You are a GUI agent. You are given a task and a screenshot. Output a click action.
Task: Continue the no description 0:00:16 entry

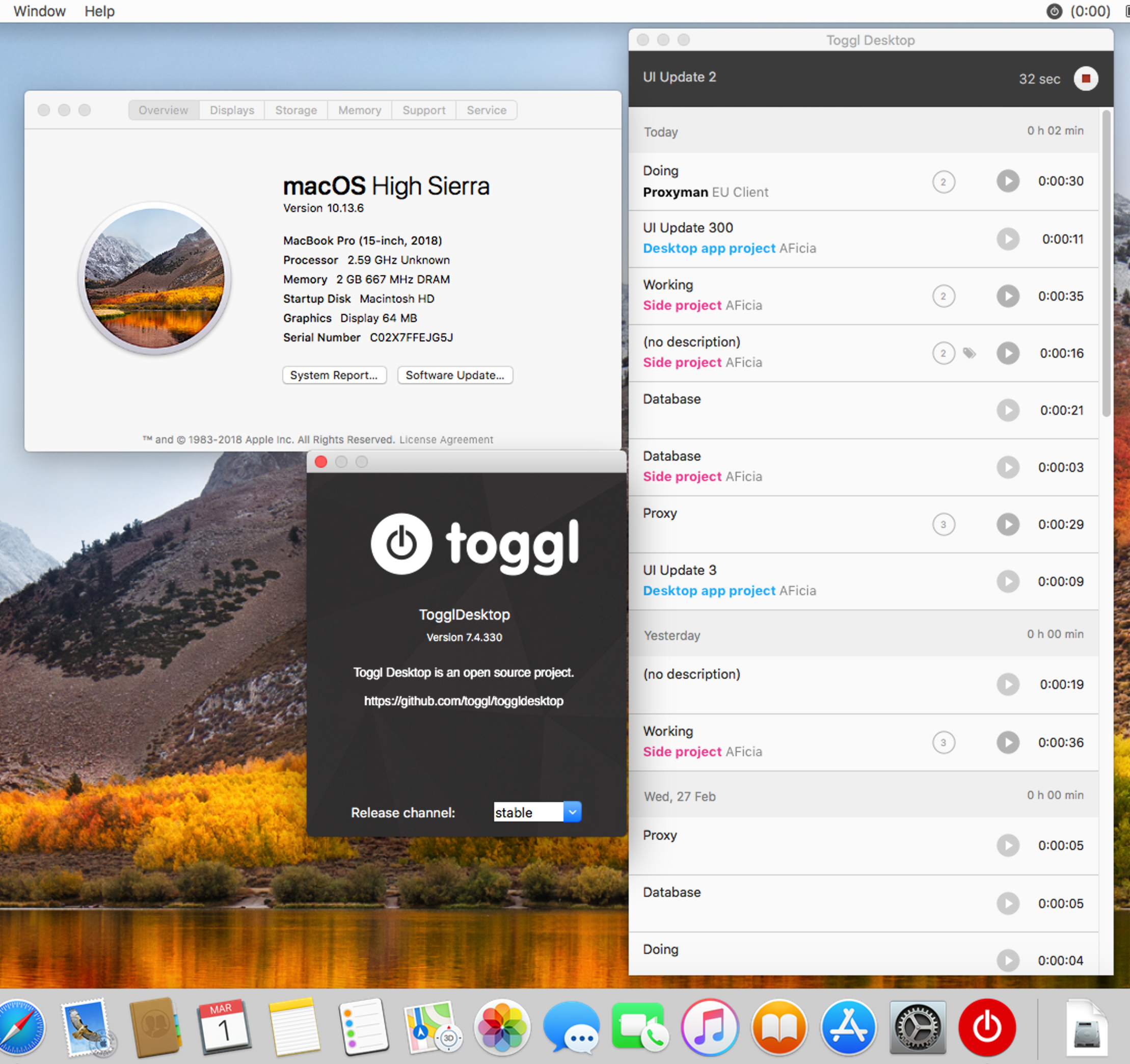coord(1007,353)
